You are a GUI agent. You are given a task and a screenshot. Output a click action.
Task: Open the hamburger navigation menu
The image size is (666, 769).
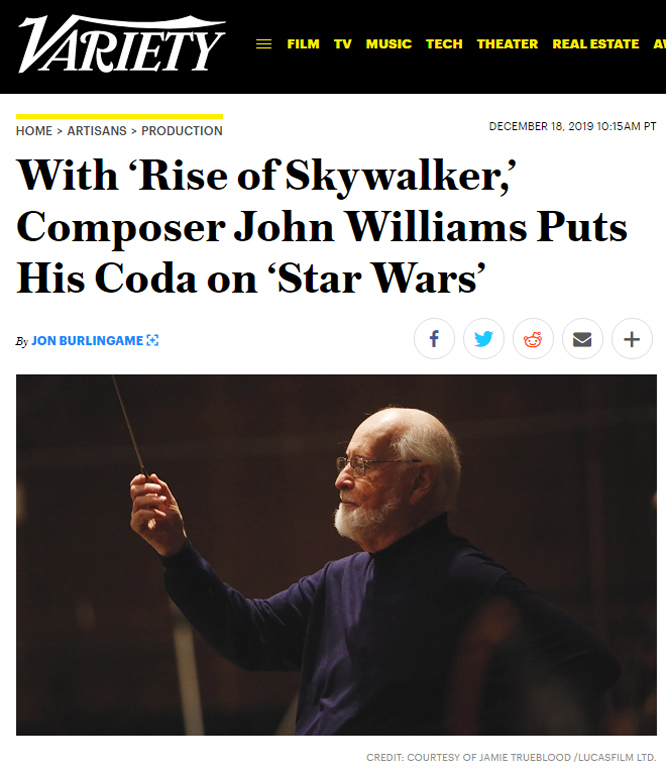point(264,44)
